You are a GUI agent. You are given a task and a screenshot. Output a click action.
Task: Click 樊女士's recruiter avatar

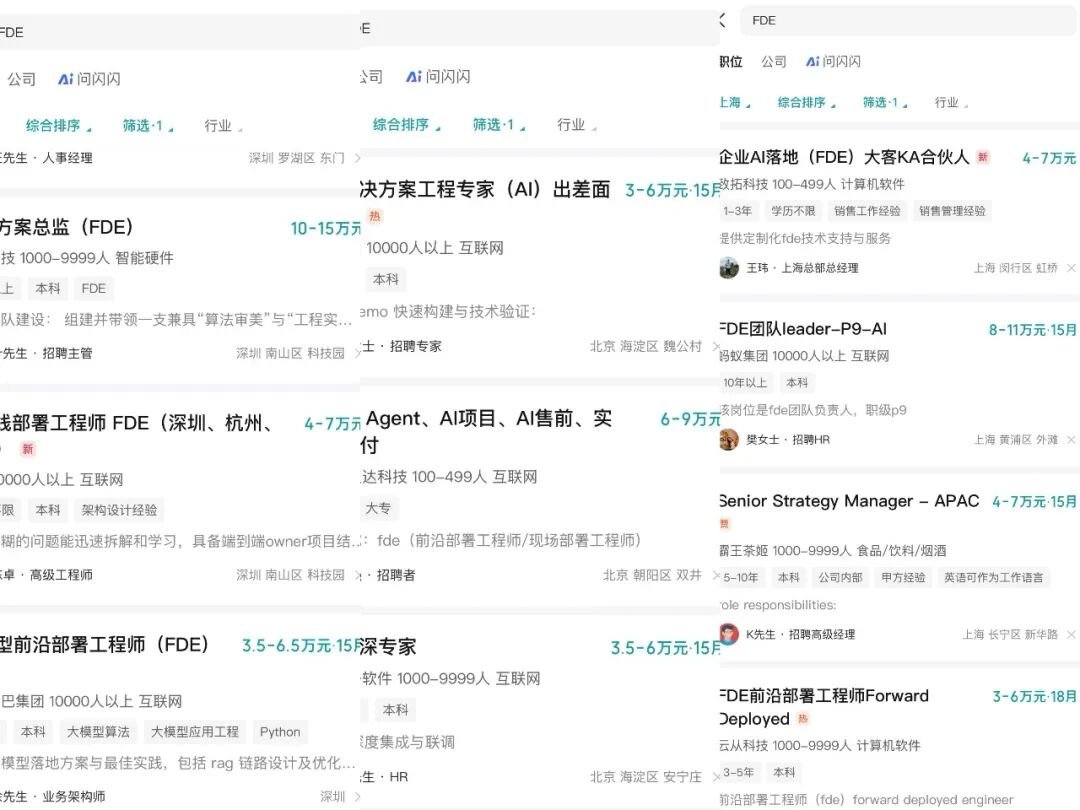[729, 439]
